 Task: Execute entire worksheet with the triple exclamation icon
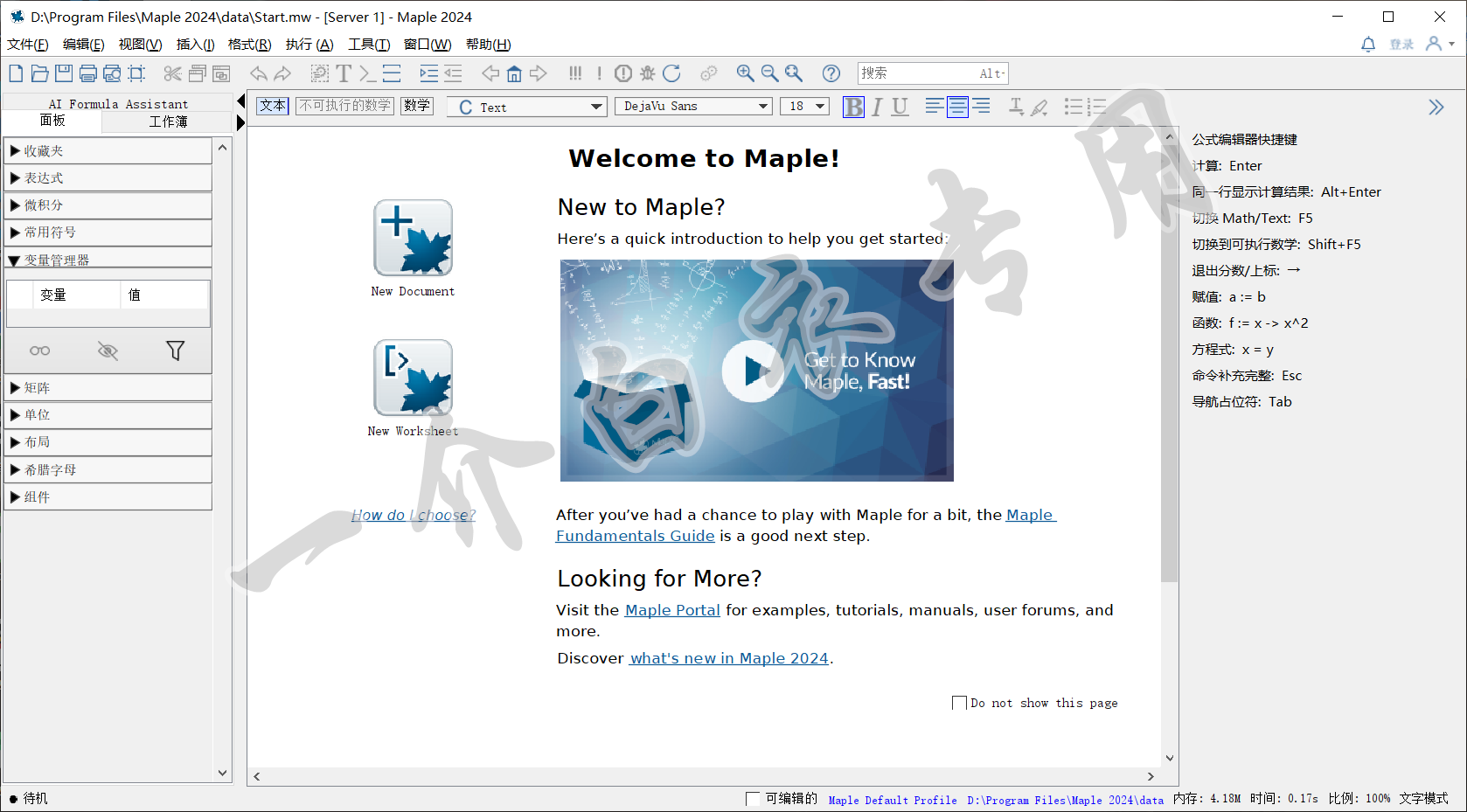coord(575,73)
